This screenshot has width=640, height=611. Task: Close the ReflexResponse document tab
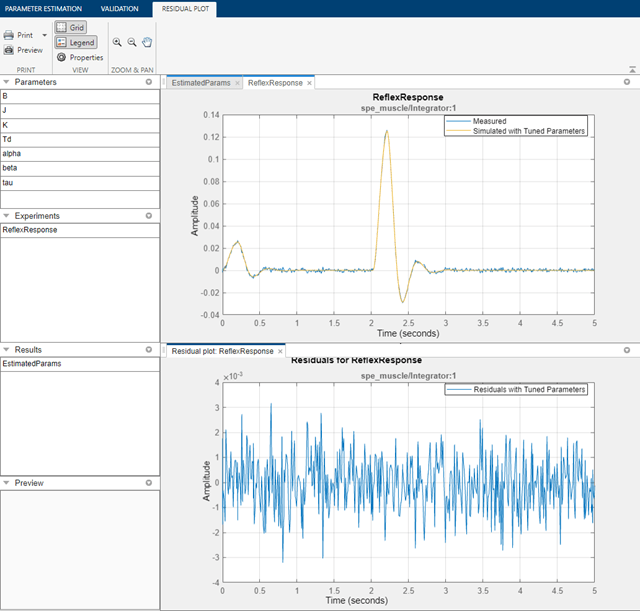(x=309, y=83)
